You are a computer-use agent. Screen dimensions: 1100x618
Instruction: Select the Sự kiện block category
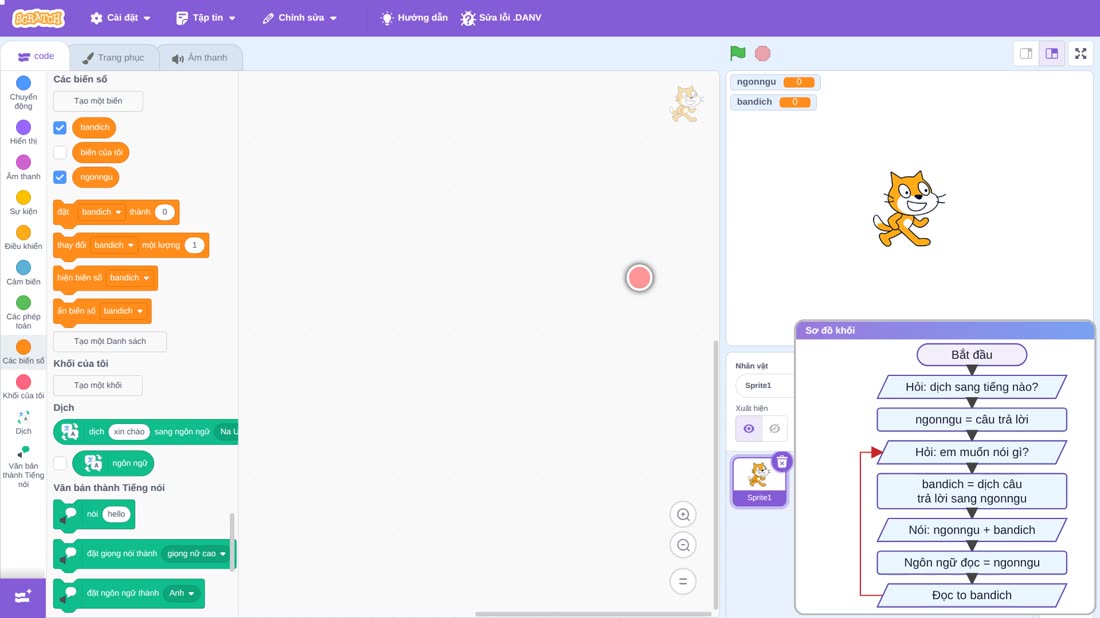pos(23,203)
